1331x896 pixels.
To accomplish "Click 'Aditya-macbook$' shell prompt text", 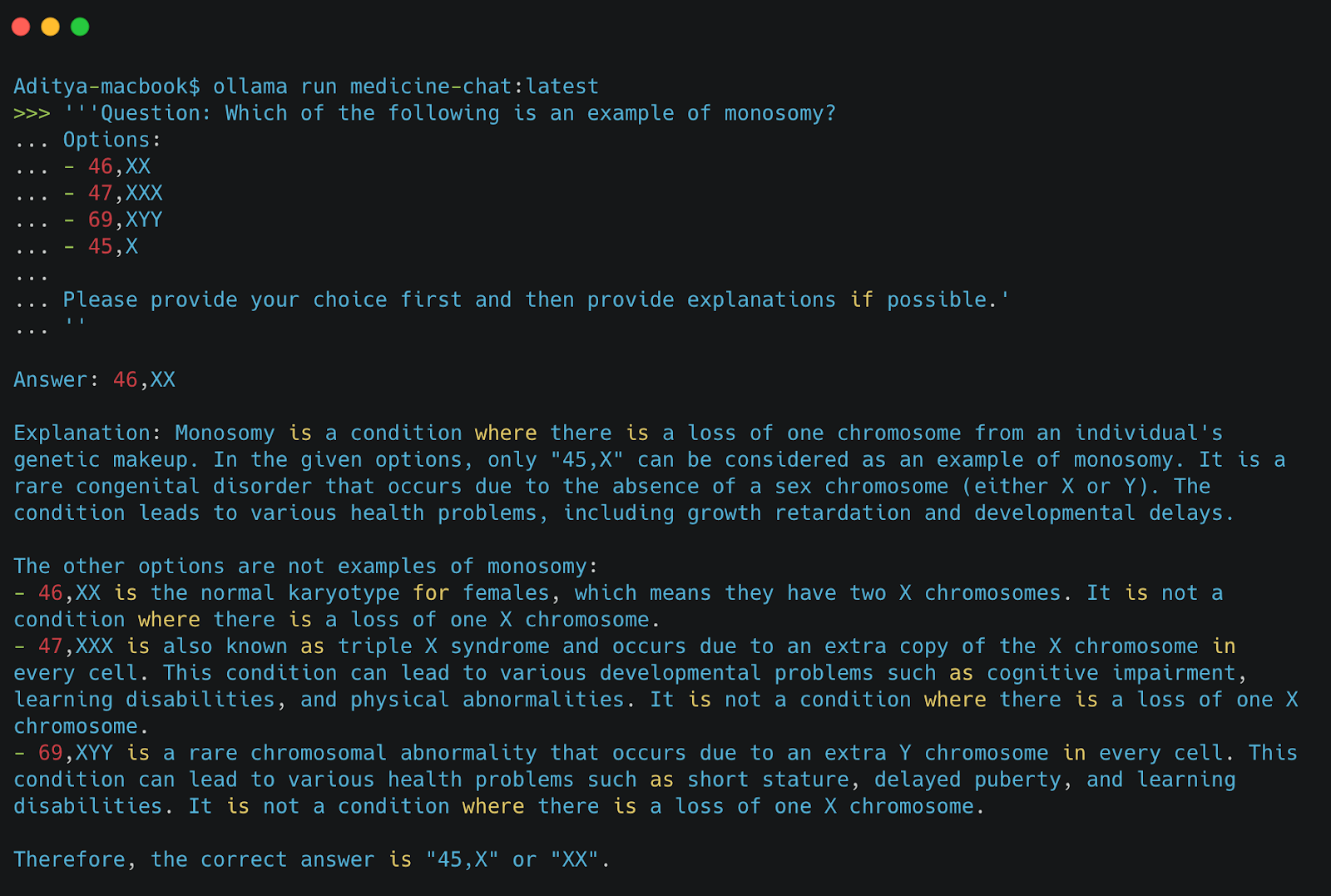I will click(x=106, y=87).
